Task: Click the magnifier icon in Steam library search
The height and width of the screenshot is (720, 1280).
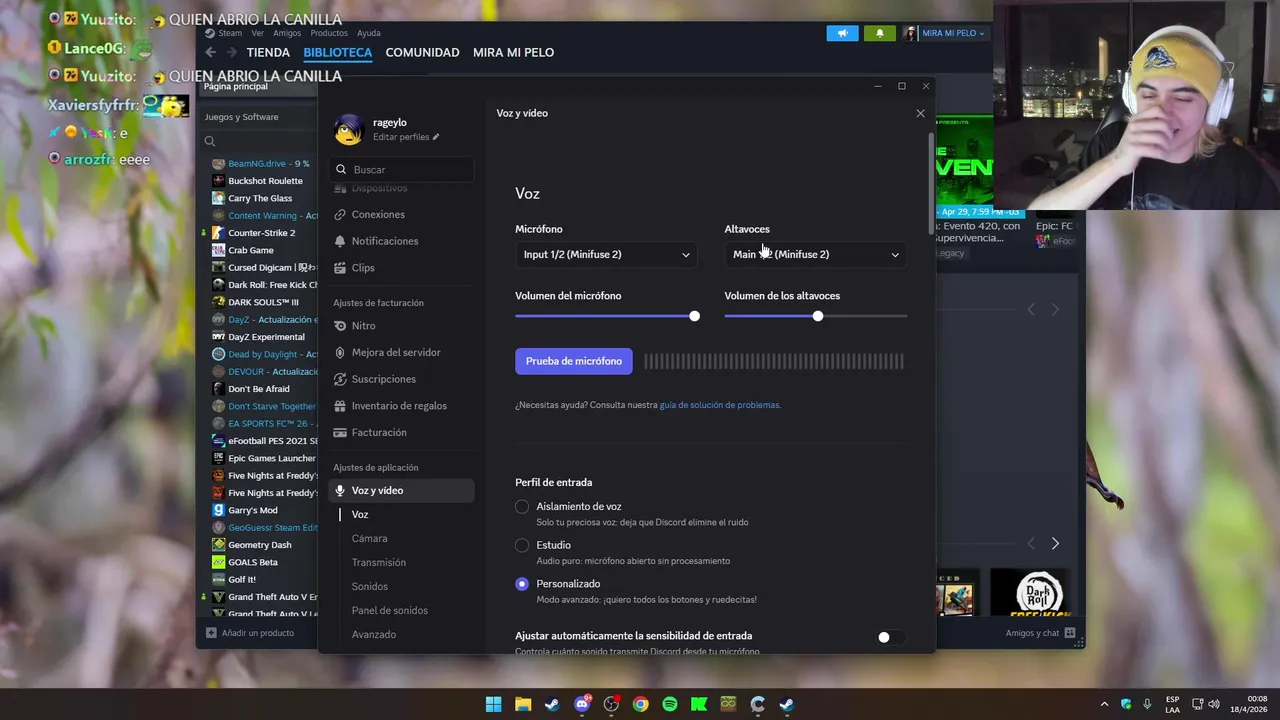Action: (x=210, y=141)
